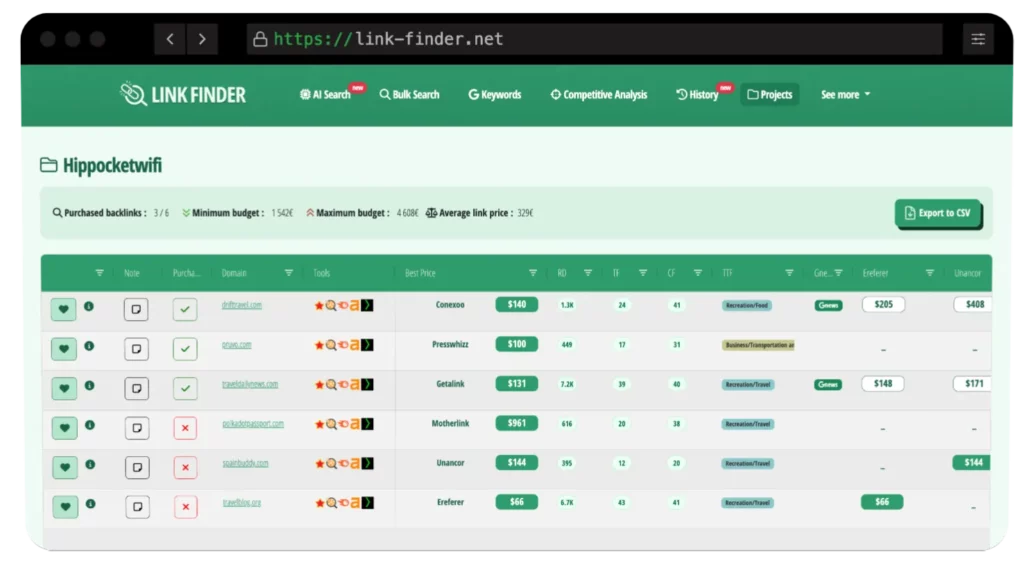Image resolution: width=1024 pixels, height=561 pixels.
Task: Open the Domain column filter
Action: coord(289,273)
